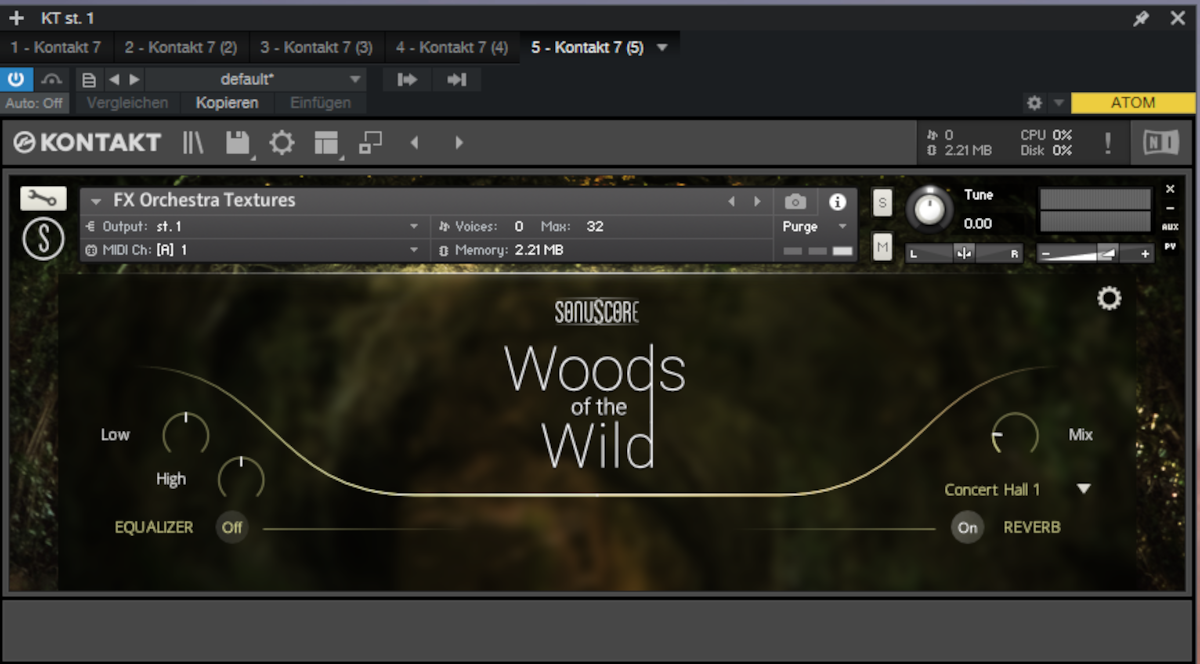Click the sidechain routing arrow icon
Viewport: 1200px width, 664px height.
407,80
